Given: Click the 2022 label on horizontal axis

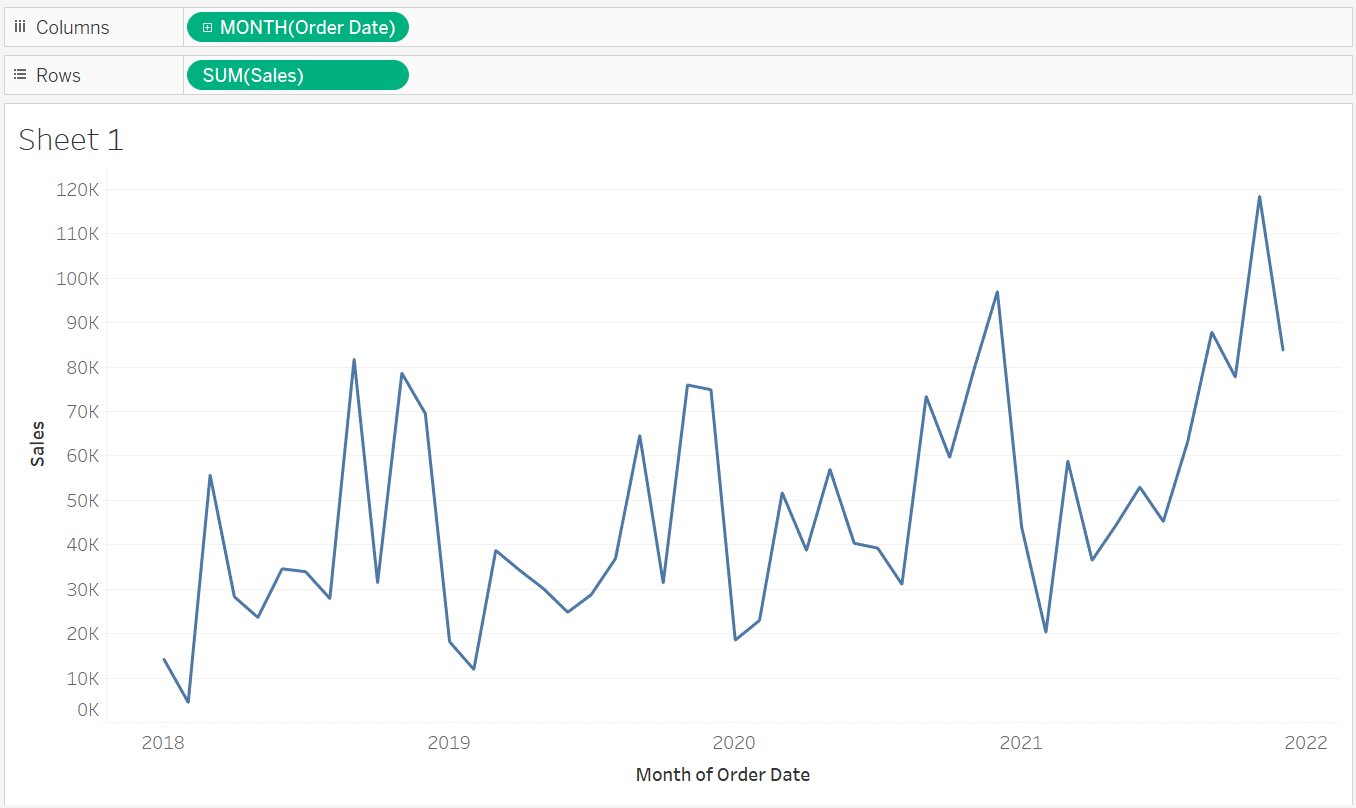Looking at the screenshot, I should 1306,742.
